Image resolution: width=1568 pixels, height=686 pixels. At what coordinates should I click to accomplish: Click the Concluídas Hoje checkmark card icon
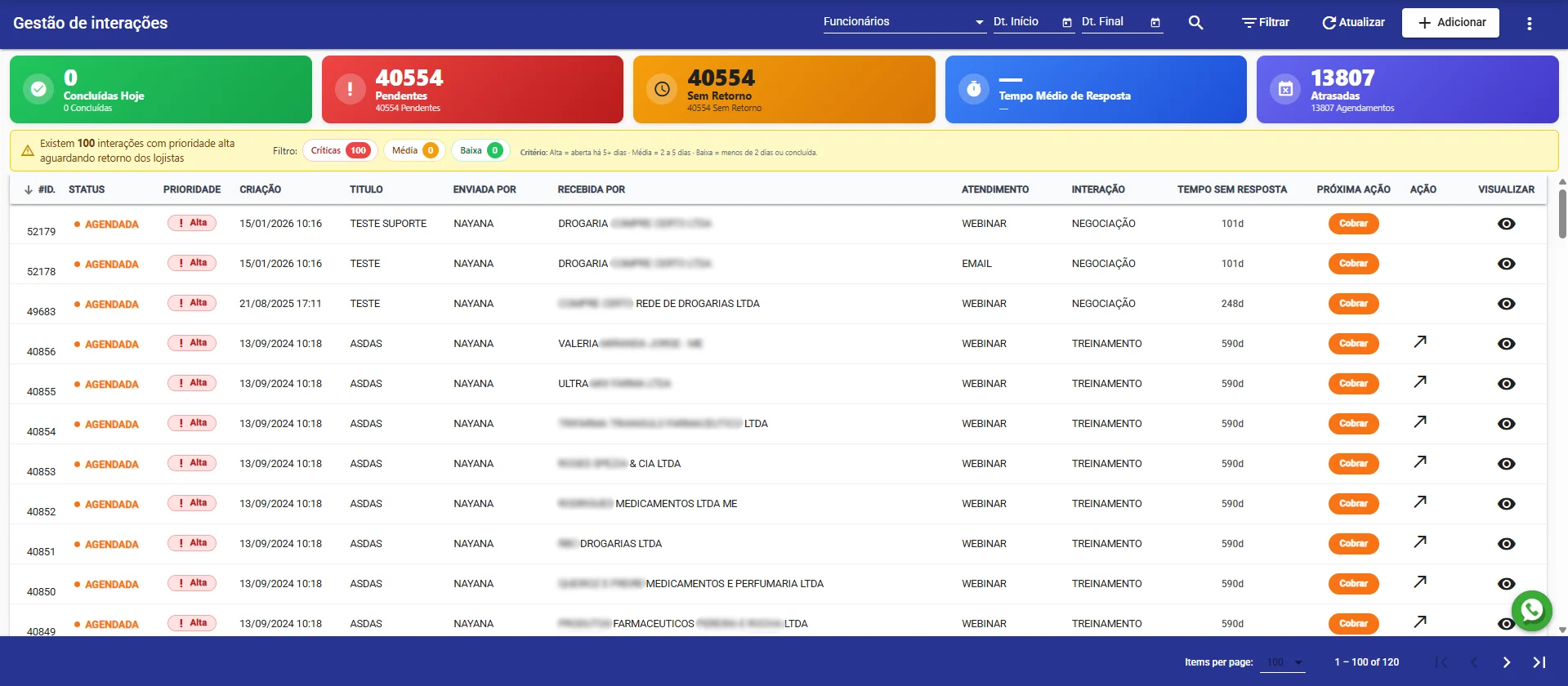tap(38, 89)
